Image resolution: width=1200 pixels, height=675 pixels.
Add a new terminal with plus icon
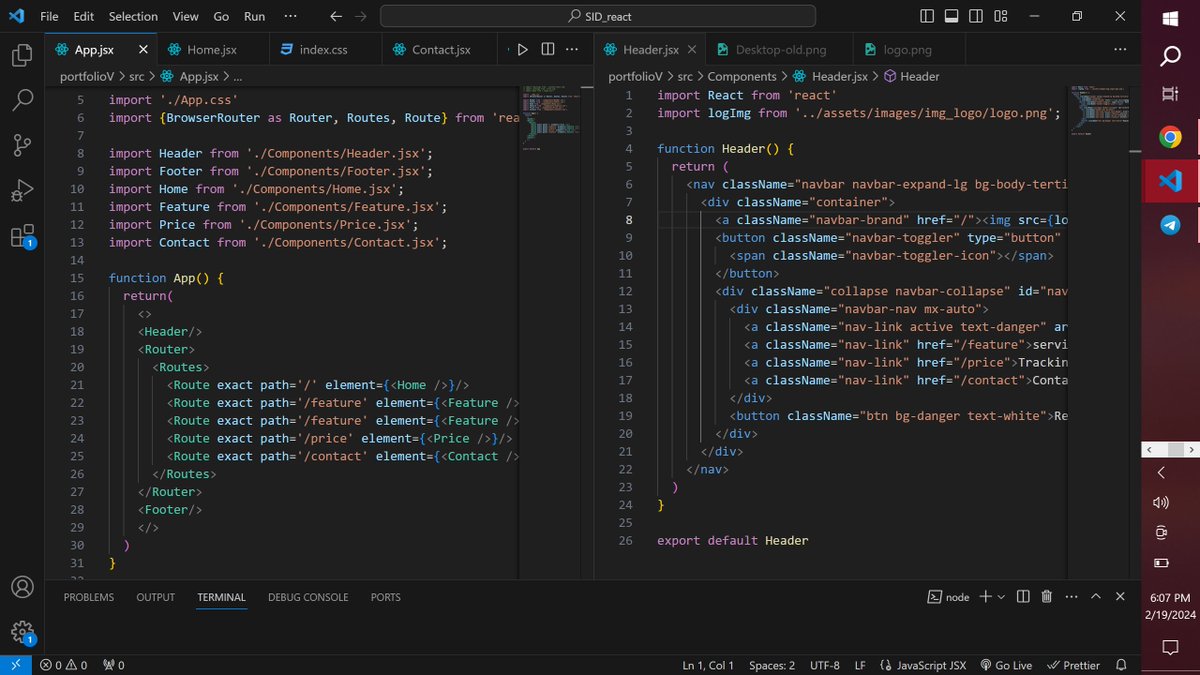[x=985, y=597]
